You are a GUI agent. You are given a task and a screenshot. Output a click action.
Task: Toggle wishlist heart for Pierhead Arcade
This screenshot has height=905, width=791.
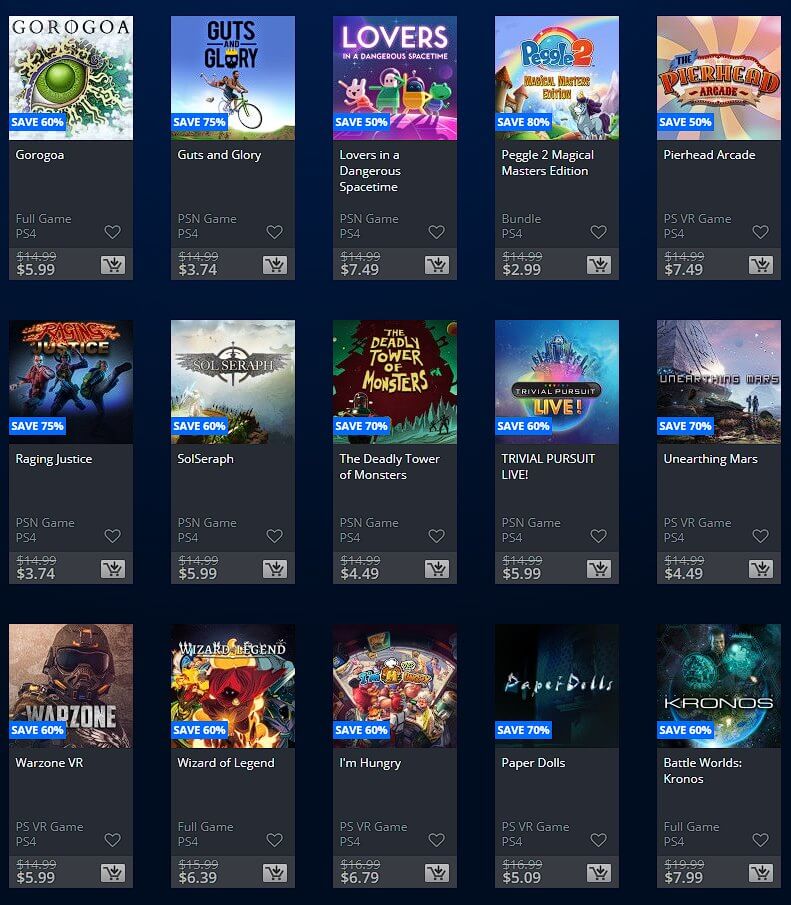point(760,232)
